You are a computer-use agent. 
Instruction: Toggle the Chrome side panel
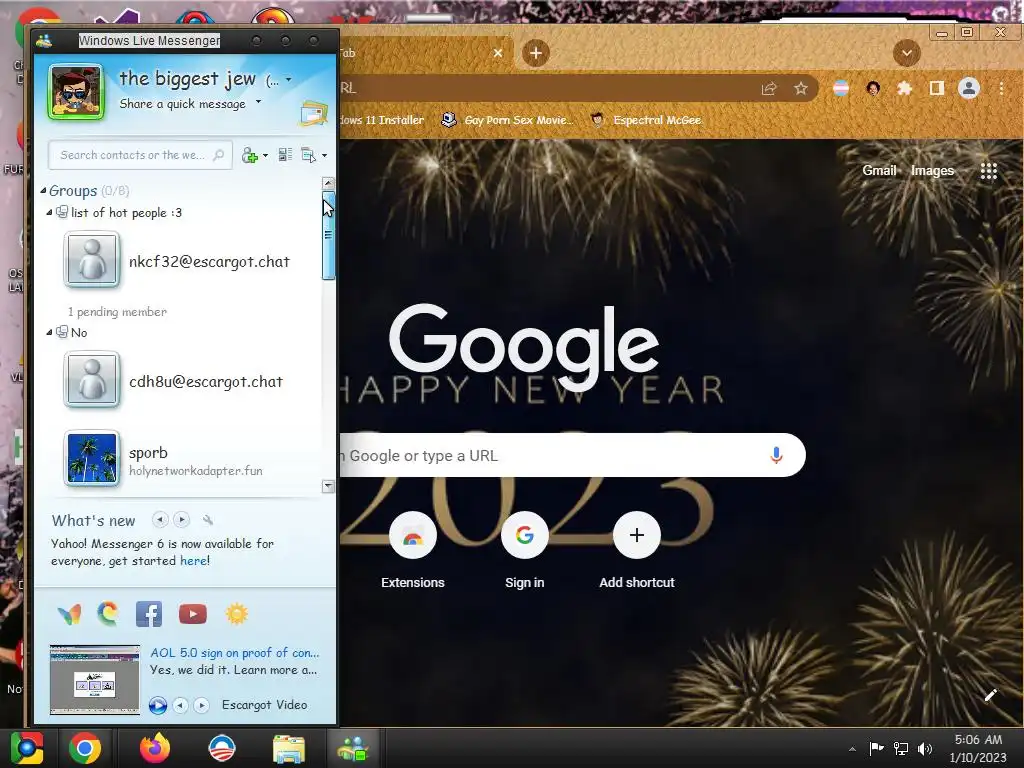936,88
